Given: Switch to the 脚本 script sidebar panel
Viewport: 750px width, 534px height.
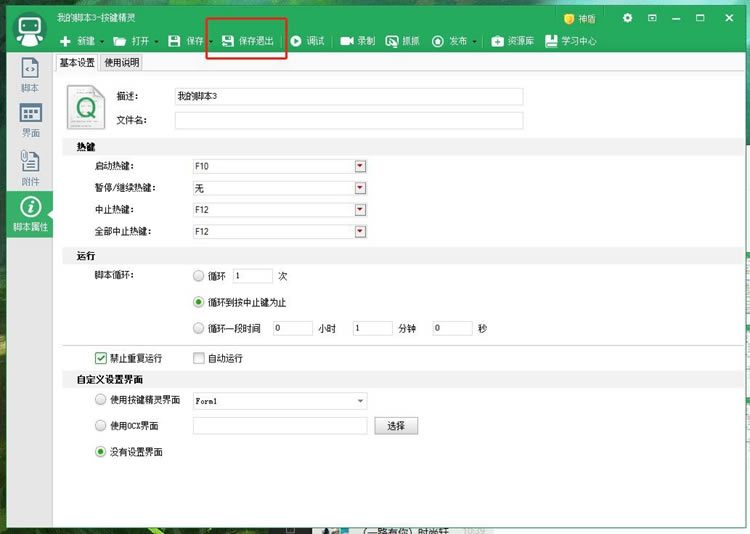Looking at the screenshot, I should [x=30, y=75].
